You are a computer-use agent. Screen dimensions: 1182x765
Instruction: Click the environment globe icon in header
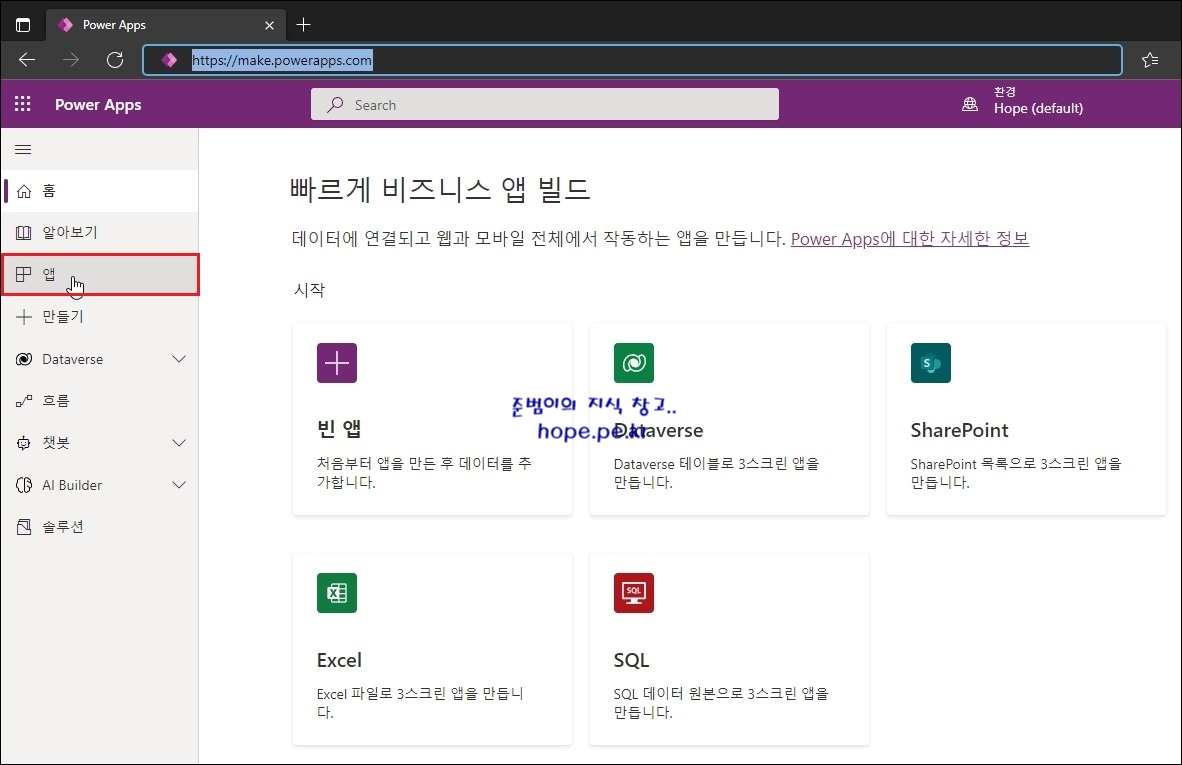click(x=970, y=105)
